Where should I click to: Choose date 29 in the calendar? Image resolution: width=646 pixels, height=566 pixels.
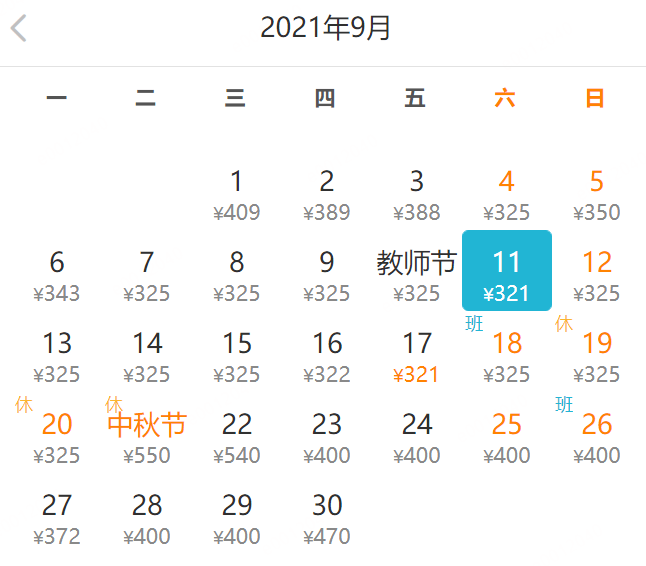point(236,513)
